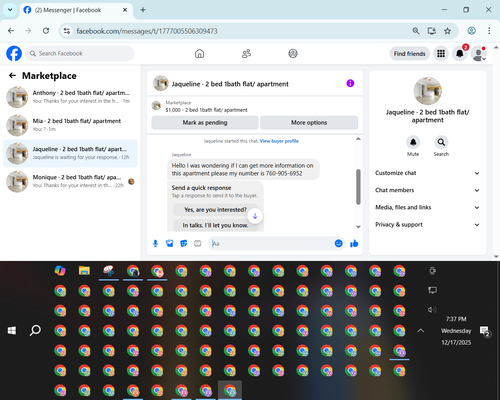The width and height of the screenshot is (500, 400).
Task: Open the Chrome profile icon
Action: [471, 31]
